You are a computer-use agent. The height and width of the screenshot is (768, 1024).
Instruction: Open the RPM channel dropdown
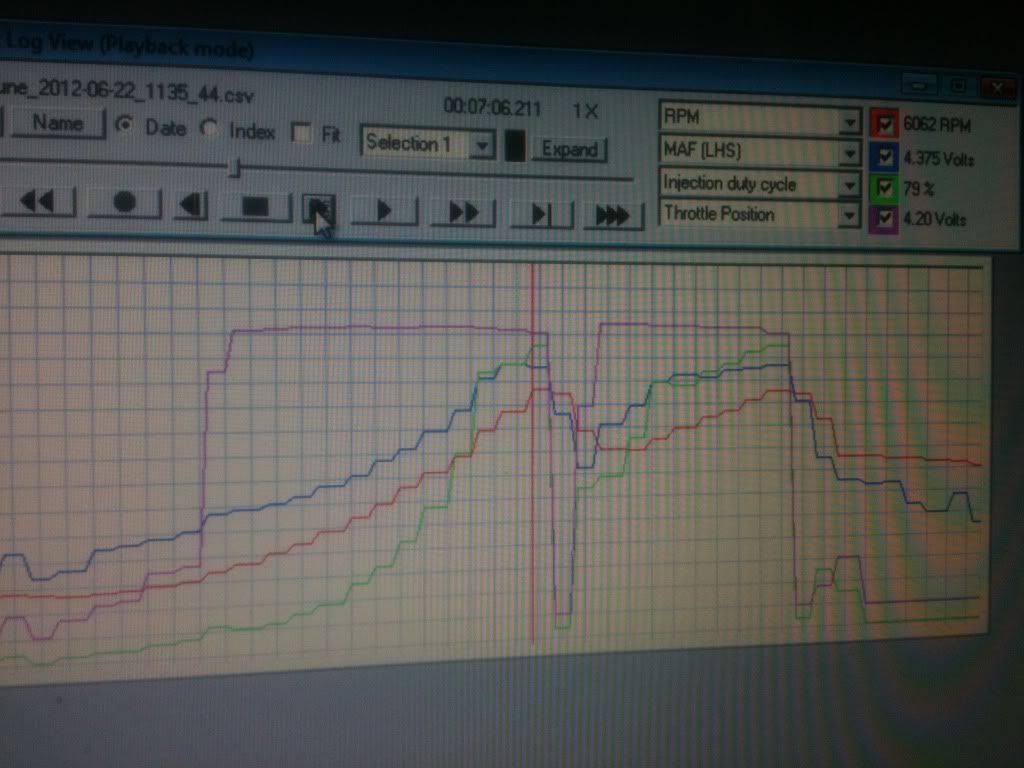849,121
